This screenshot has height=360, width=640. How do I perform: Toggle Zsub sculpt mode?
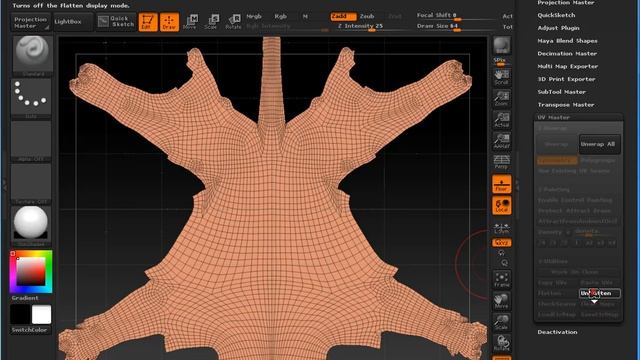click(x=367, y=16)
